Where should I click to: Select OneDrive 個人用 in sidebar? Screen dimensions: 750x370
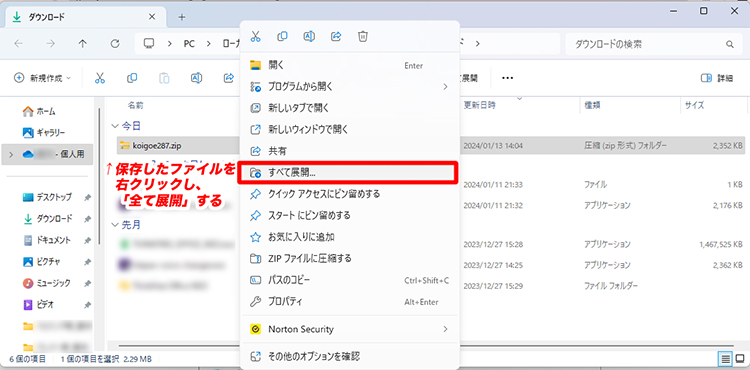[48, 154]
